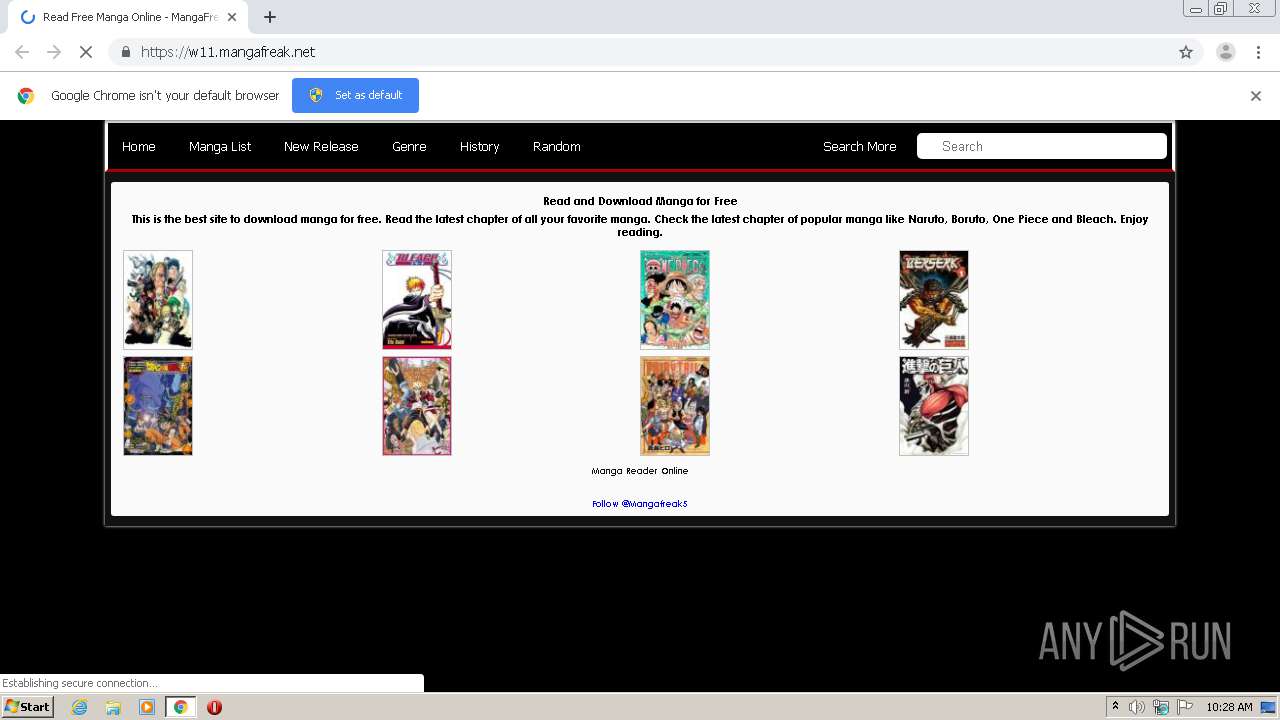This screenshot has height=720, width=1280.
Task: Open the My Hero Academia cover thumbnail
Action: [158, 300]
